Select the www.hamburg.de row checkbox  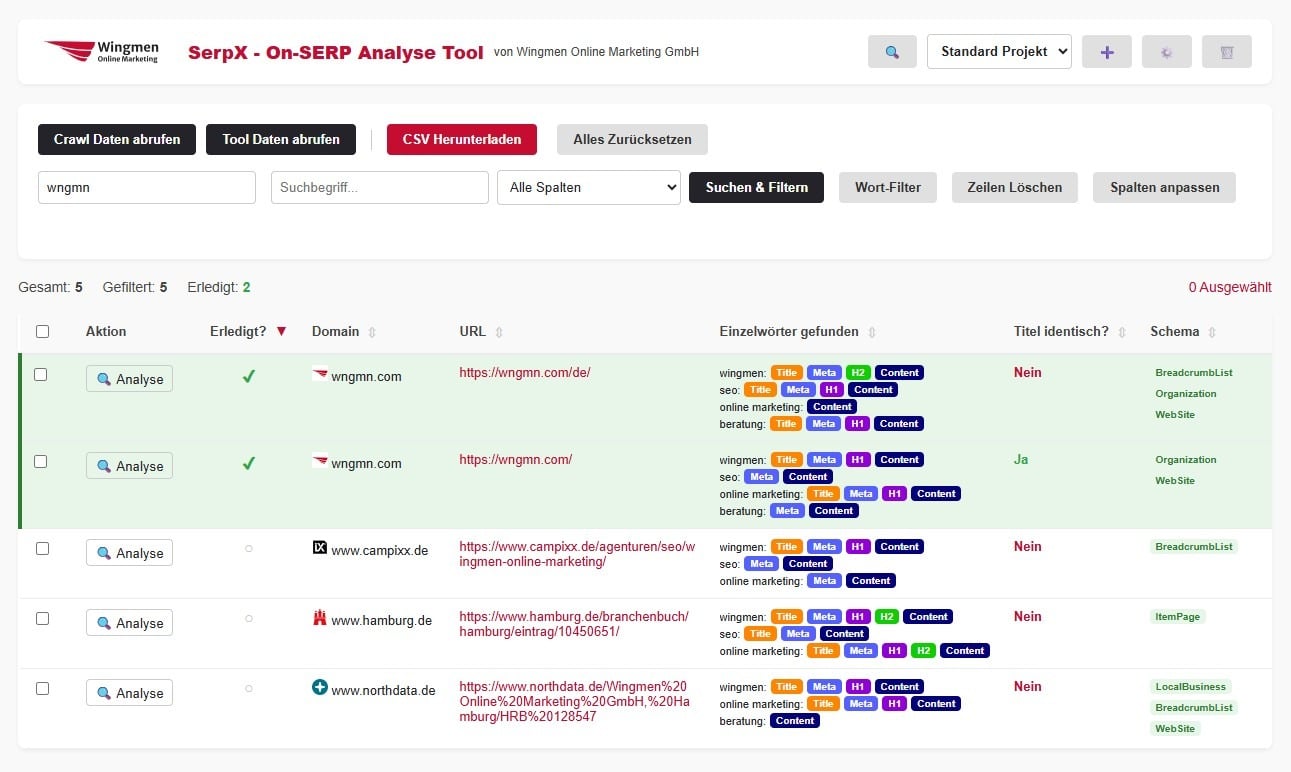pos(42,618)
